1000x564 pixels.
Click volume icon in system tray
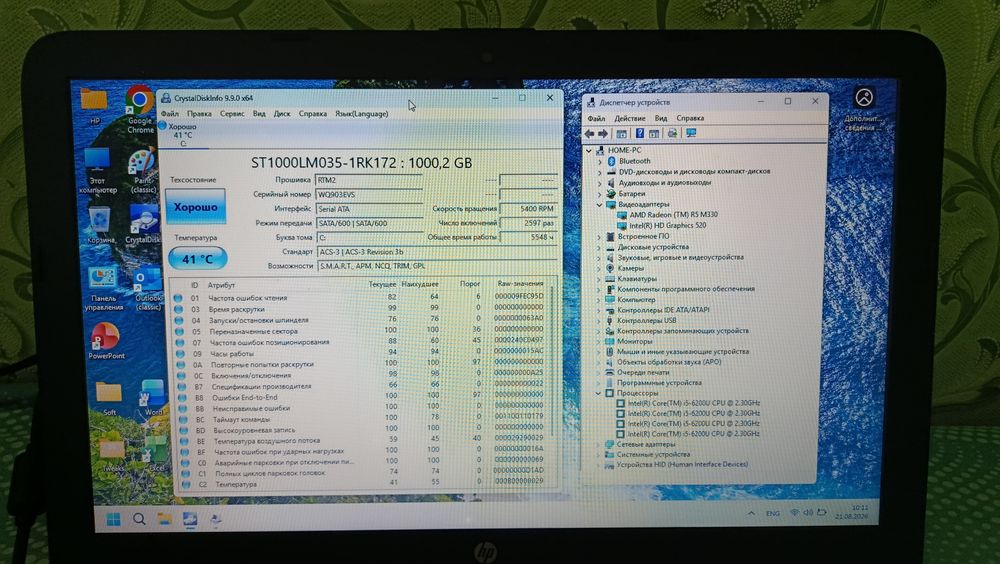click(x=808, y=512)
